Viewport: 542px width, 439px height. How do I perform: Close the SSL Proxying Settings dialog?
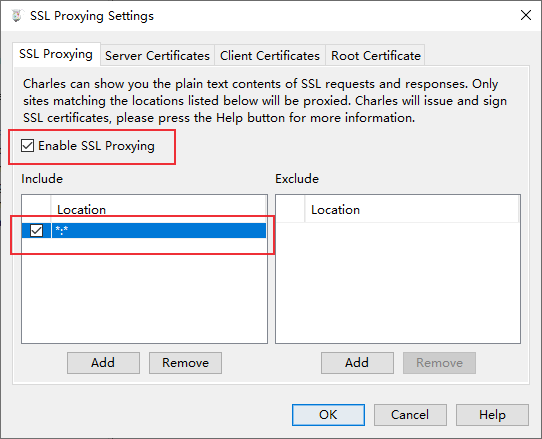pos(526,15)
